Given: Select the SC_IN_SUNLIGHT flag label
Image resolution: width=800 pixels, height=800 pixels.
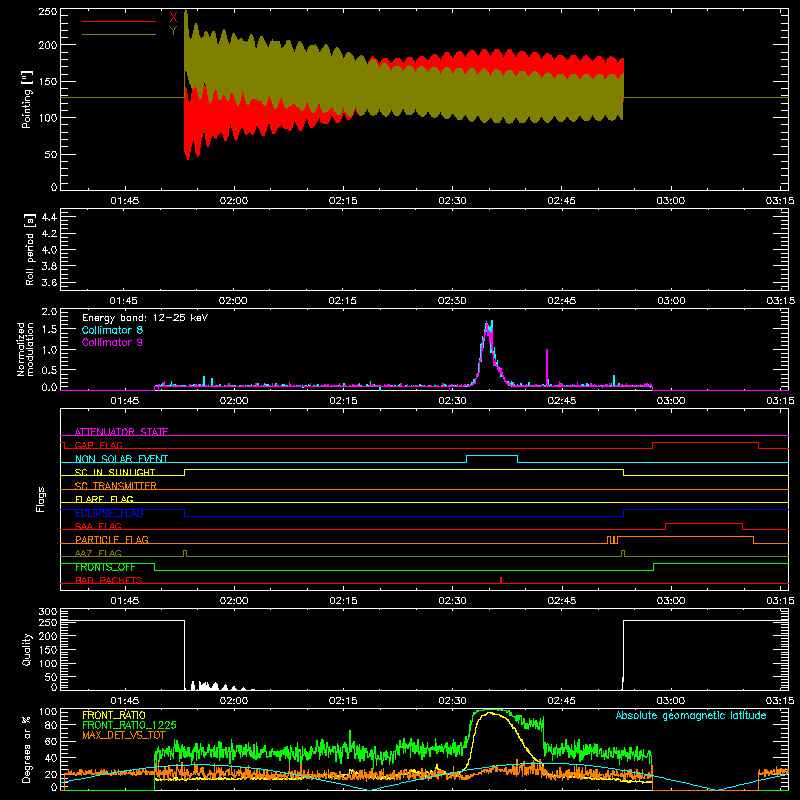Looking at the screenshot, I should pyautogui.click(x=115, y=472).
